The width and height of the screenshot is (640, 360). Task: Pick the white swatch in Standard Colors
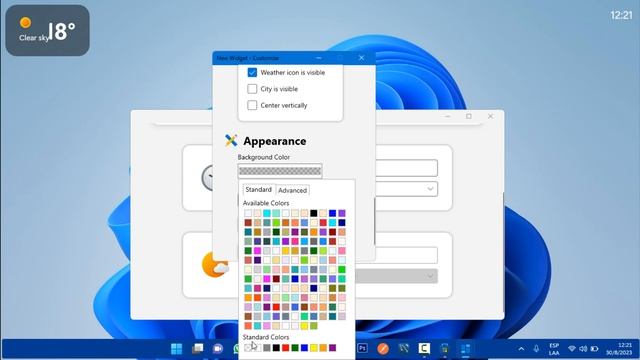258,348
